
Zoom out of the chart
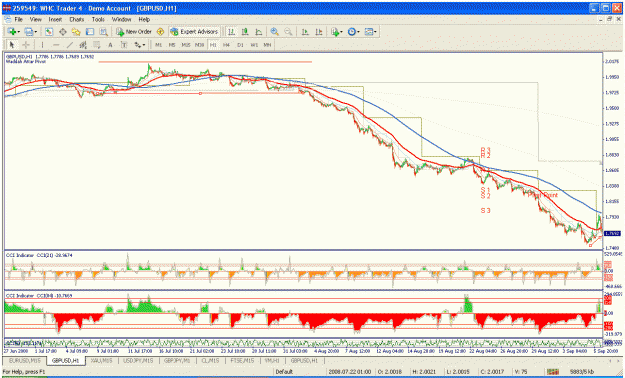(x=288, y=32)
